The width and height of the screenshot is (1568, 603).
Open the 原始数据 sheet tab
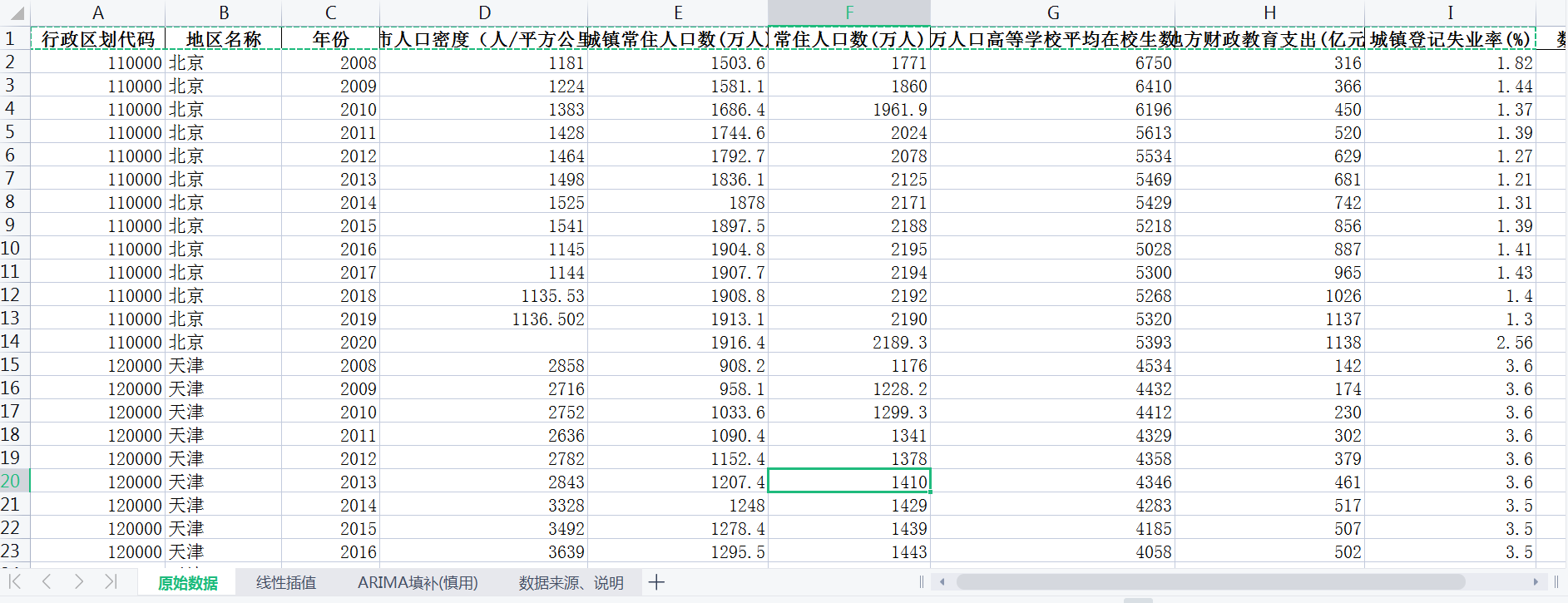(x=188, y=583)
